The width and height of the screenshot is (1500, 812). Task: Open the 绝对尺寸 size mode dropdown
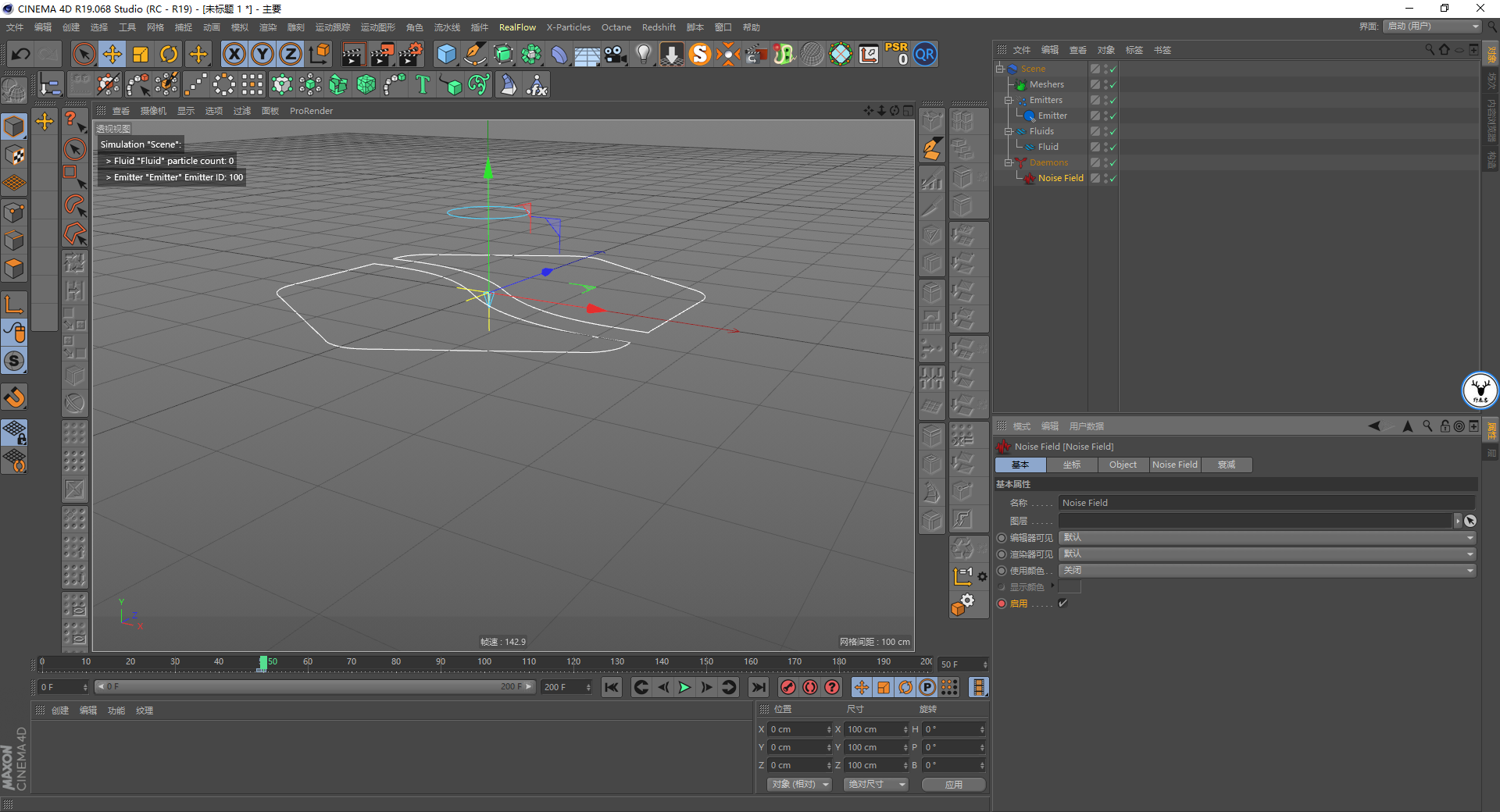[876, 785]
